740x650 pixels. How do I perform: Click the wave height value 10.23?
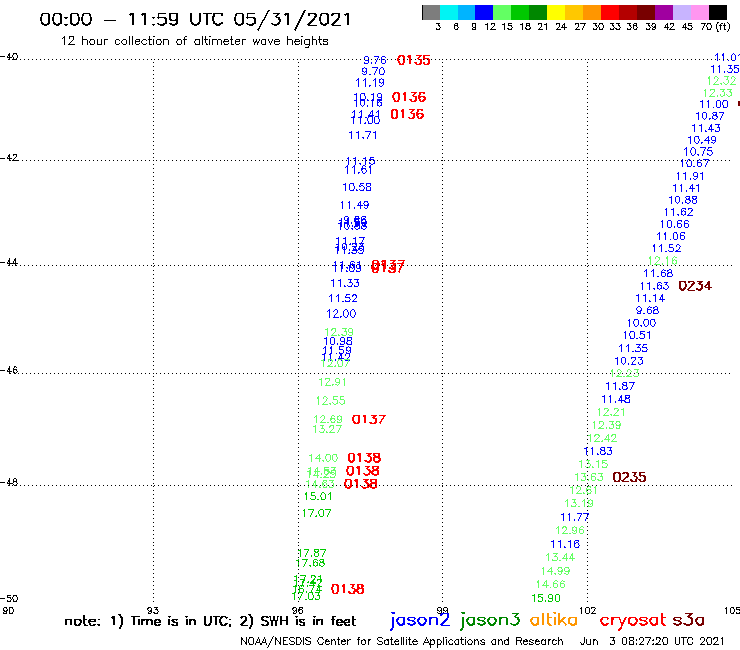(x=629, y=361)
